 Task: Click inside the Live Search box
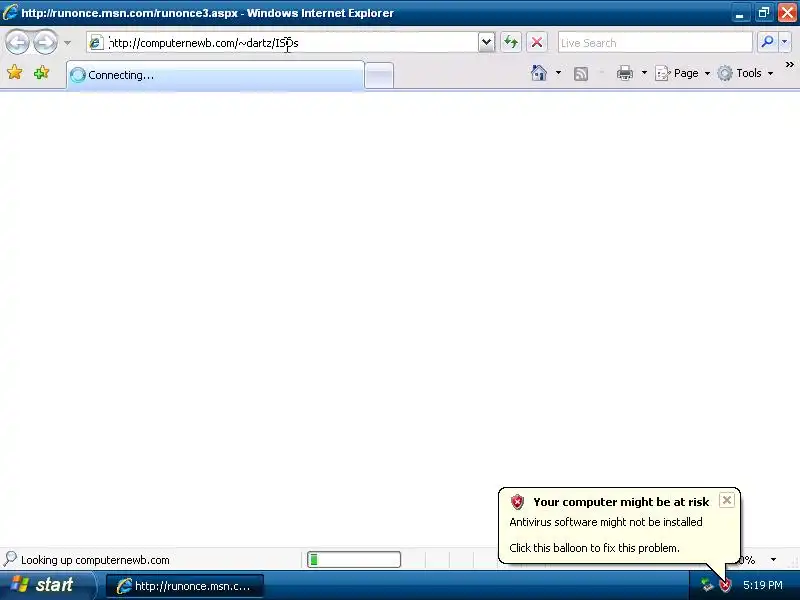[x=655, y=43]
